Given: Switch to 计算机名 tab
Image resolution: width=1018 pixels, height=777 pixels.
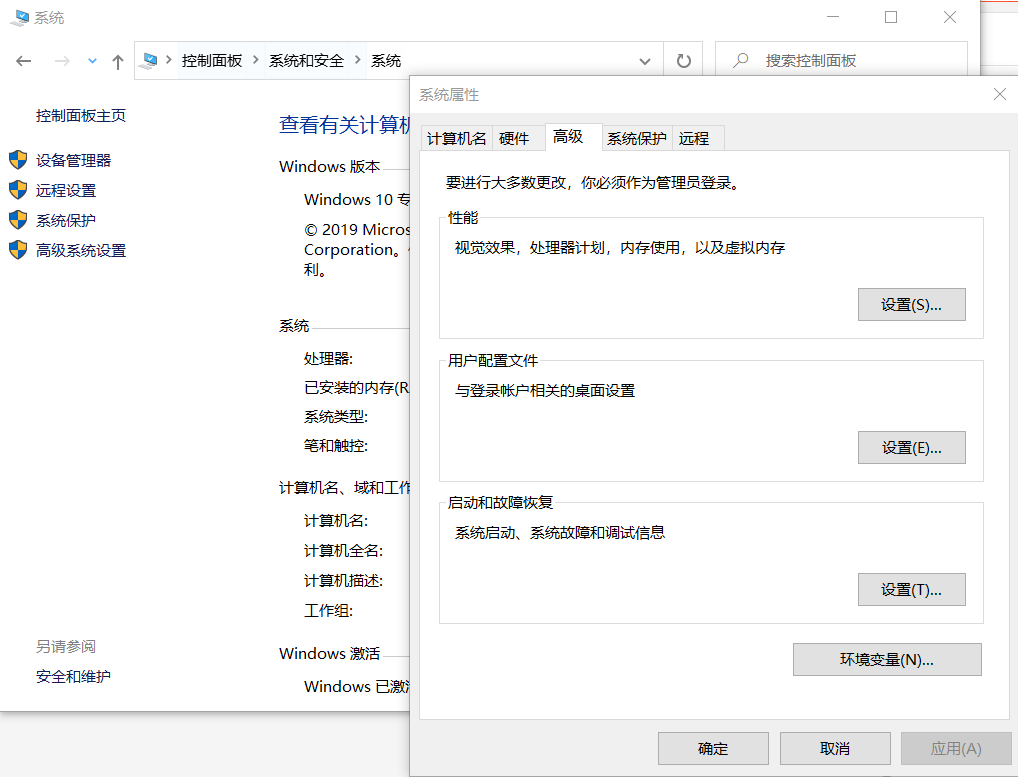Looking at the screenshot, I should point(456,138).
